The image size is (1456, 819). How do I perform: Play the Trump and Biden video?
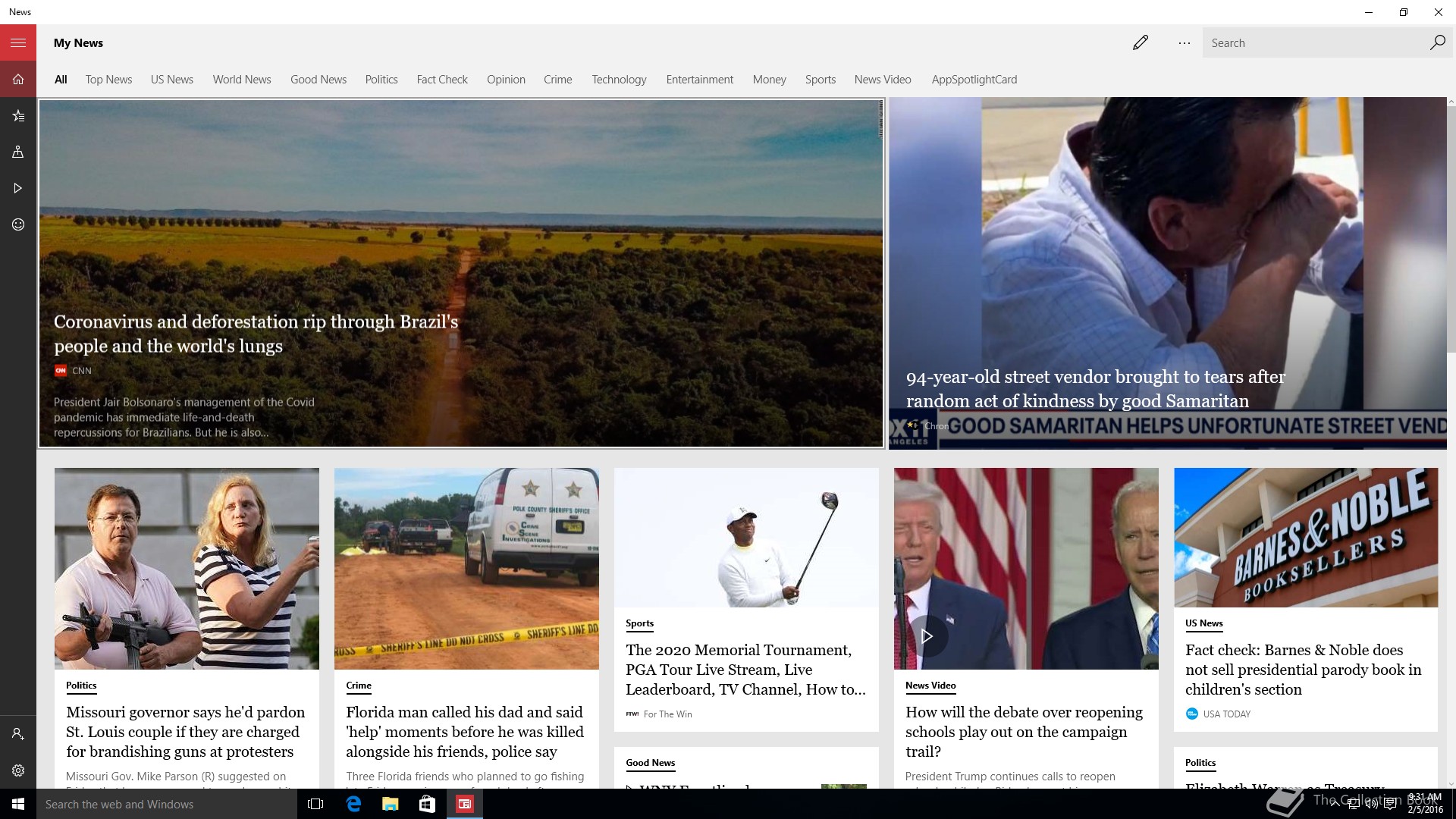(927, 636)
